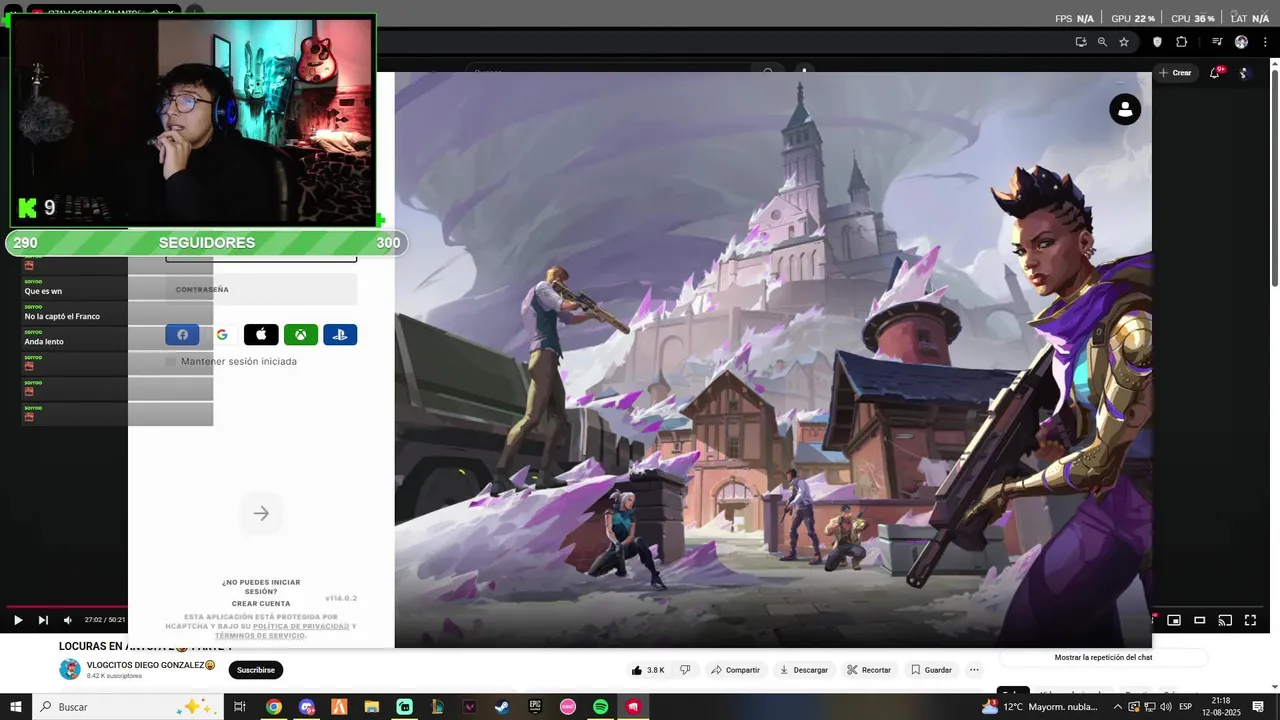The height and width of the screenshot is (720, 1280).
Task: Click the YouTube Crear button
Action: point(1175,73)
